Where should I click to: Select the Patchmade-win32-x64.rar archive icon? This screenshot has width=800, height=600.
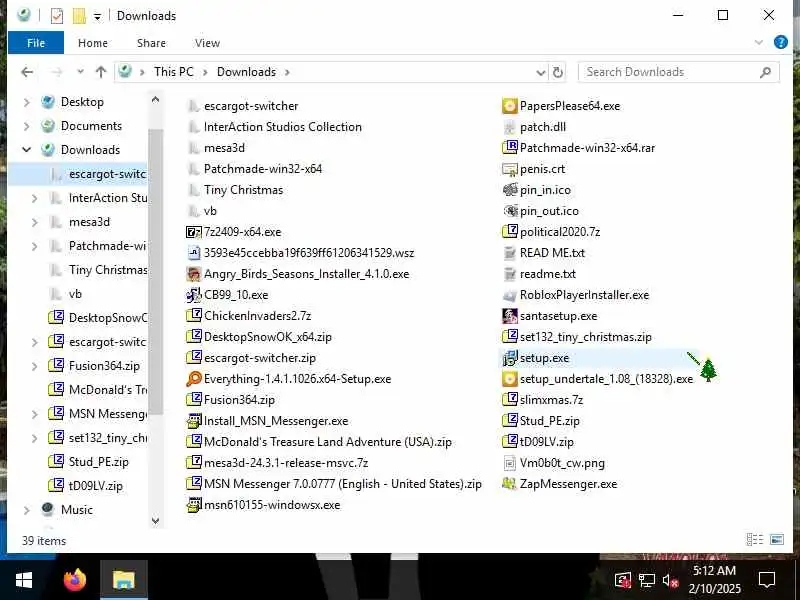509,148
